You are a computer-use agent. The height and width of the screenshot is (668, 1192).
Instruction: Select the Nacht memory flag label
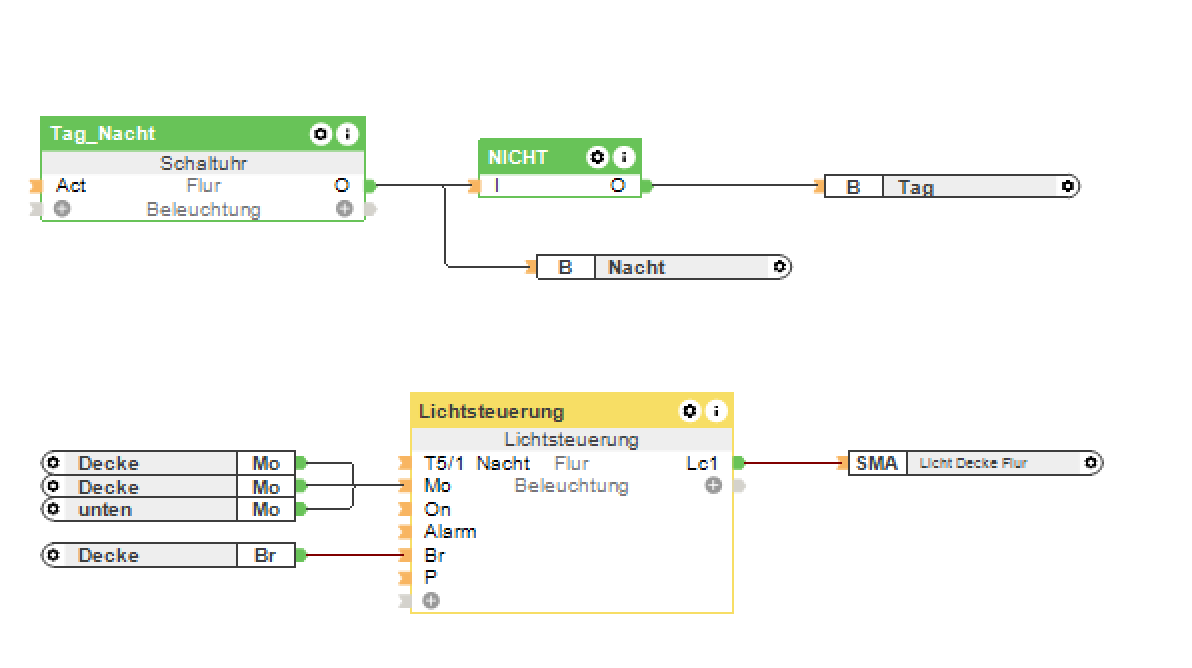[x=637, y=268]
